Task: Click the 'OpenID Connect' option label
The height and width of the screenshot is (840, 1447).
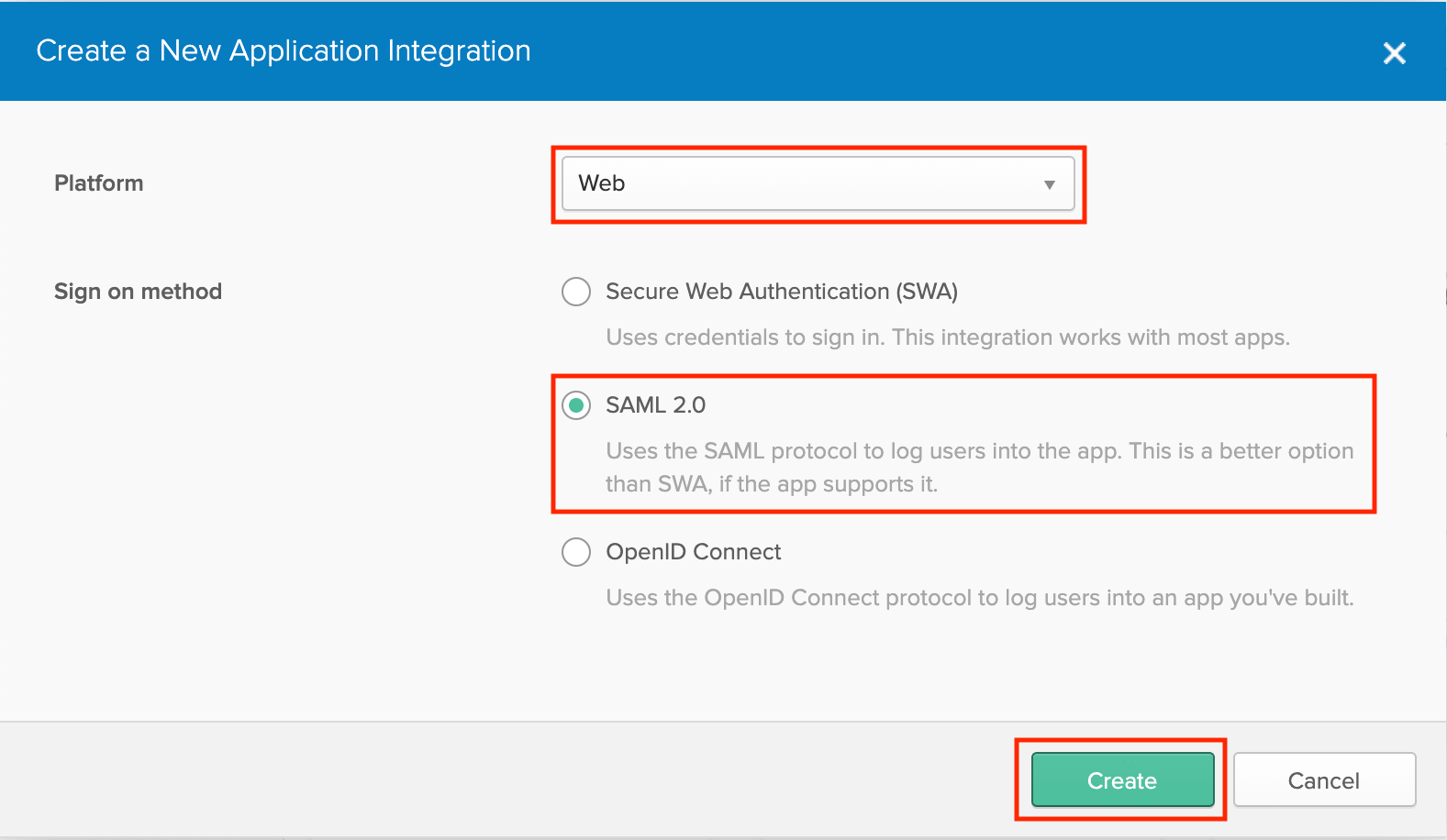Action: click(x=693, y=552)
